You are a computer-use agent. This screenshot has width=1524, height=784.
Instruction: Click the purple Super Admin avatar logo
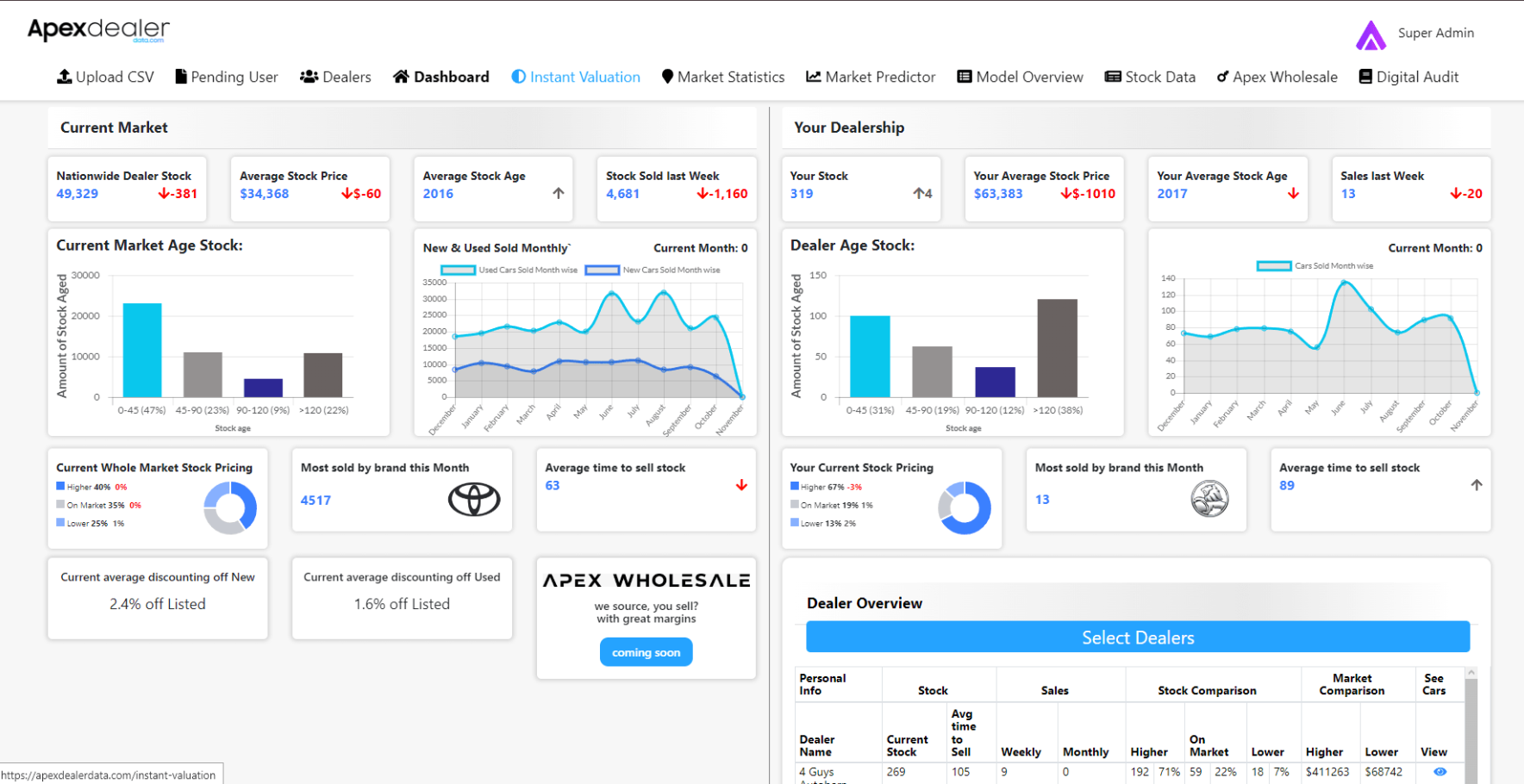(1371, 35)
